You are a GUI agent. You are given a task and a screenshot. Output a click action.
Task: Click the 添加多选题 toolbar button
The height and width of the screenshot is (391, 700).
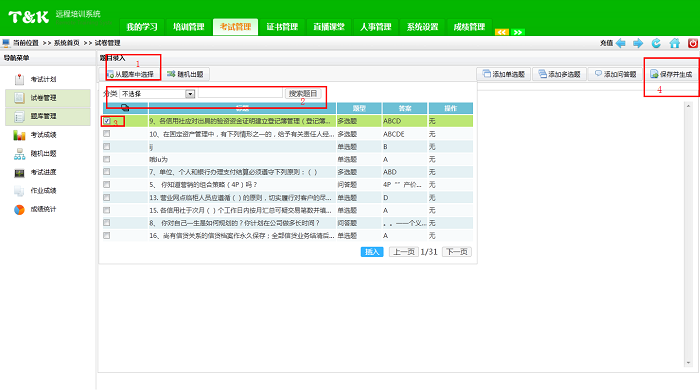click(559, 74)
